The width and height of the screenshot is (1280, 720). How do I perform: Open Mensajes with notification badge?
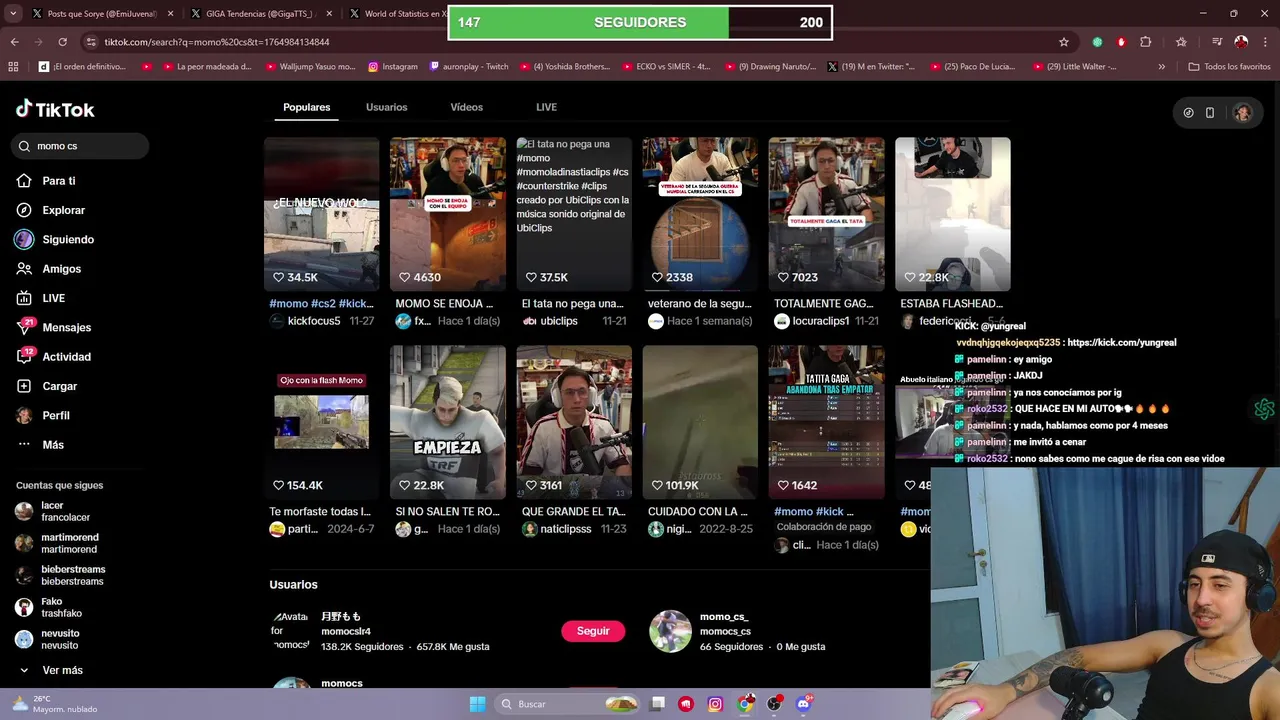coord(66,327)
